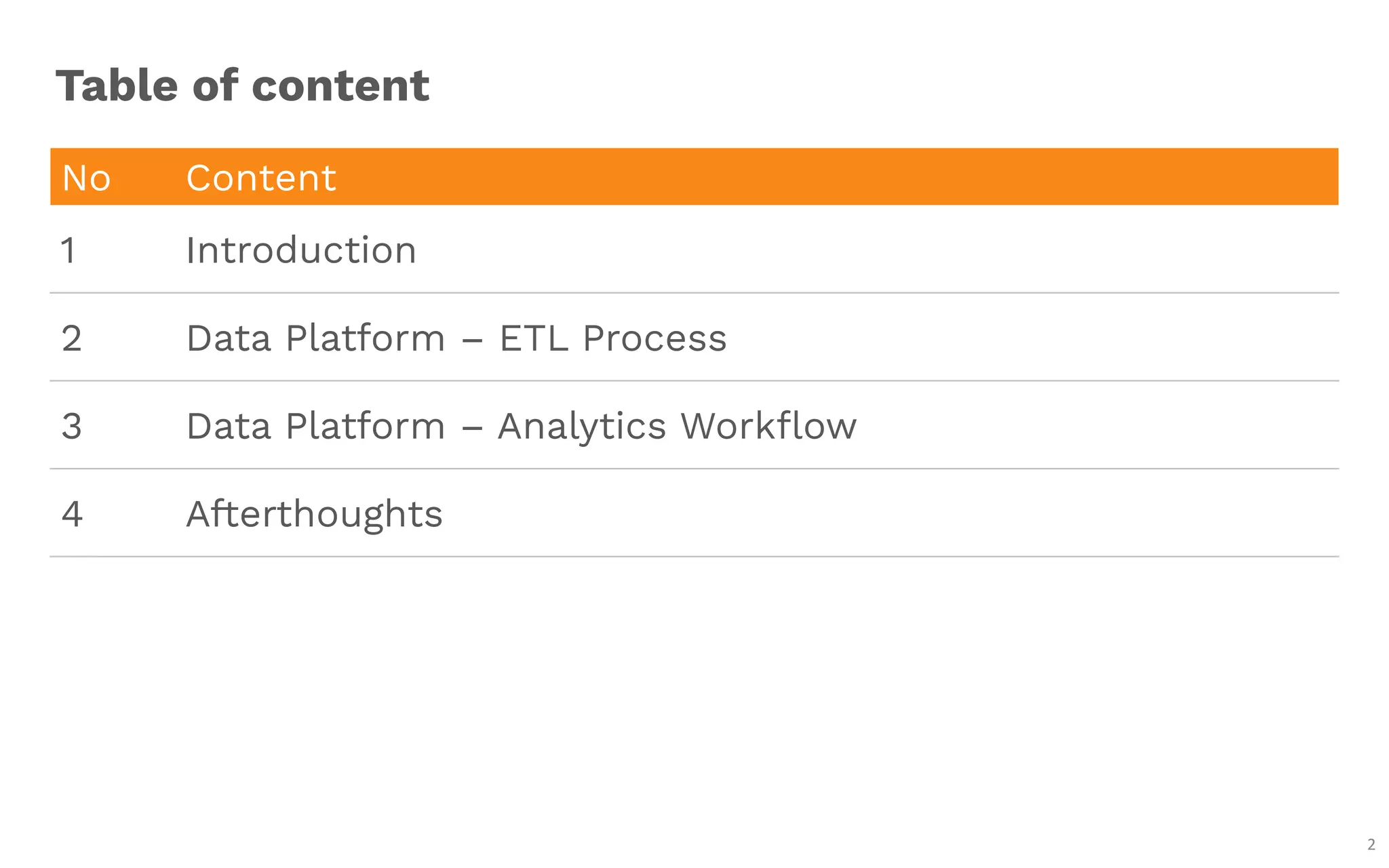Click the word 'Analytics' in row three
This screenshot has height=868, width=1389.
pos(582,427)
